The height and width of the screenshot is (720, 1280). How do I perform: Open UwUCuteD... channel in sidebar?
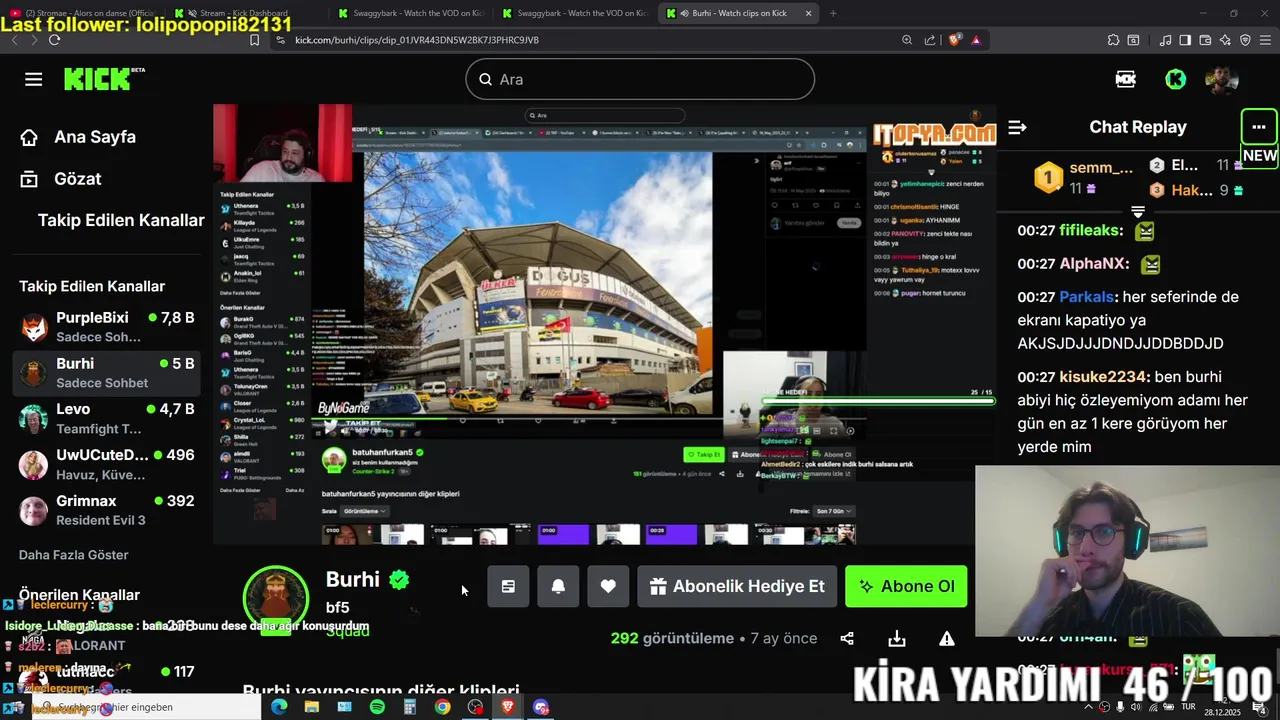click(106, 465)
